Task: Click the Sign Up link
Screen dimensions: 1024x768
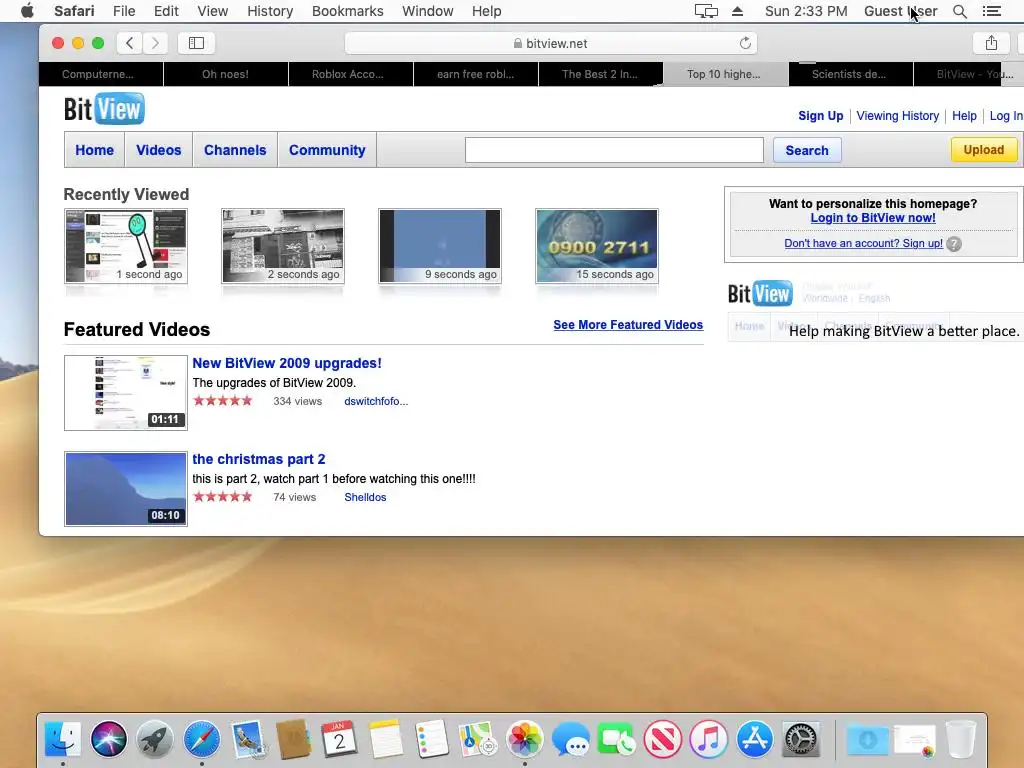Action: click(x=820, y=116)
